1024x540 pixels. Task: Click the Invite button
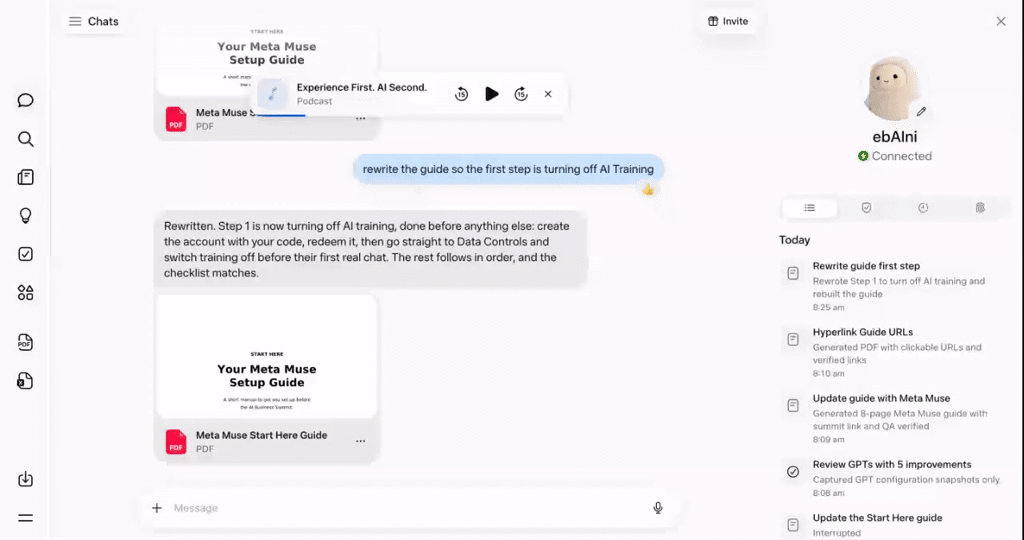pyautogui.click(x=728, y=22)
